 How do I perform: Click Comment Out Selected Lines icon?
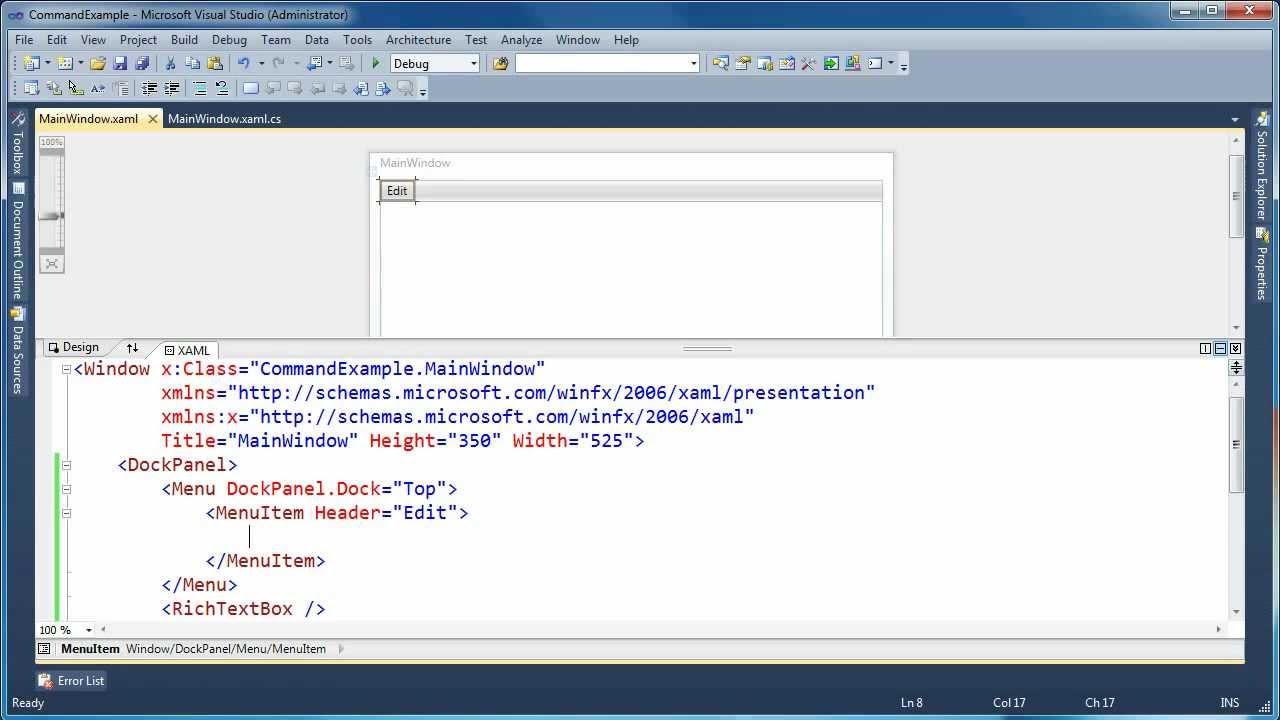tap(200, 88)
